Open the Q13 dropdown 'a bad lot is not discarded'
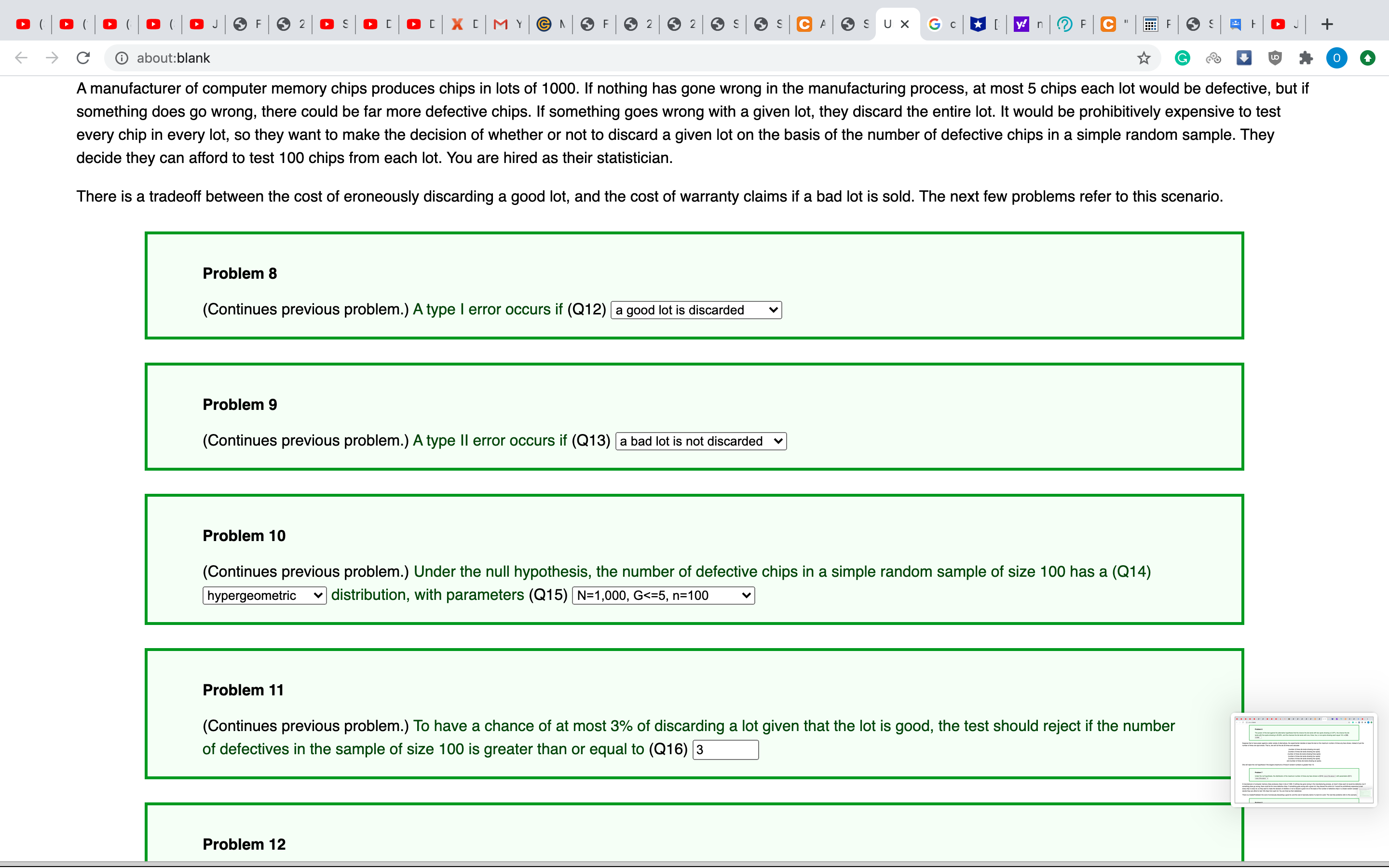Viewport: 1389px width, 868px height. pyautogui.click(x=700, y=441)
